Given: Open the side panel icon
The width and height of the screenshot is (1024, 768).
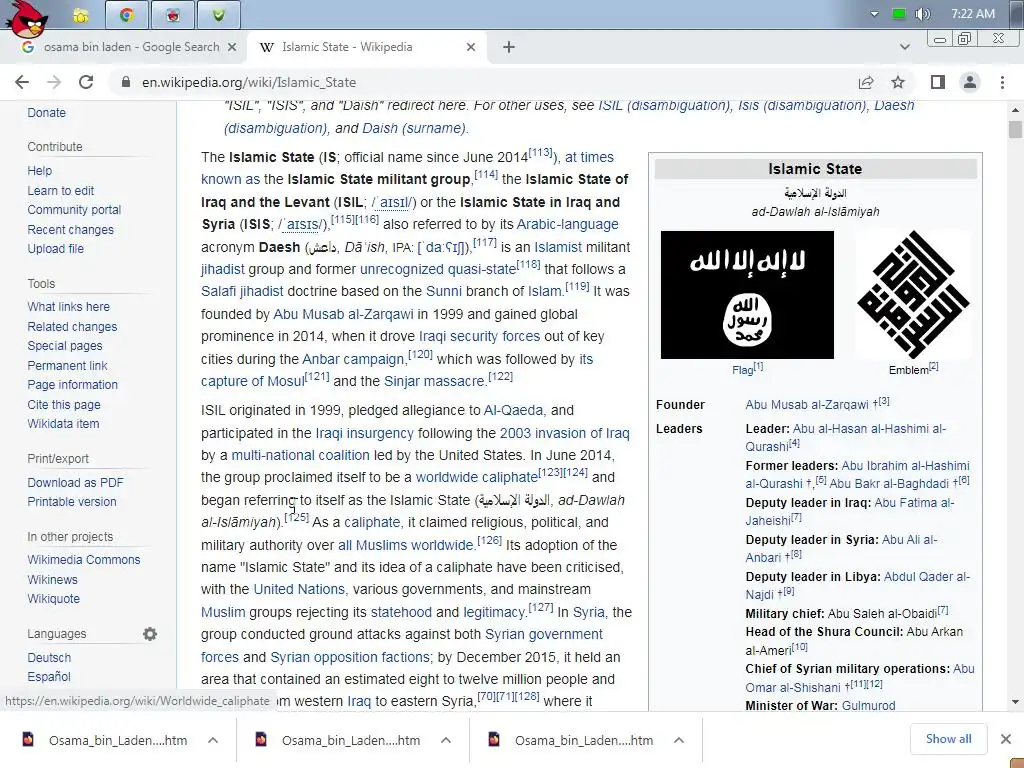Looking at the screenshot, I should 938,82.
